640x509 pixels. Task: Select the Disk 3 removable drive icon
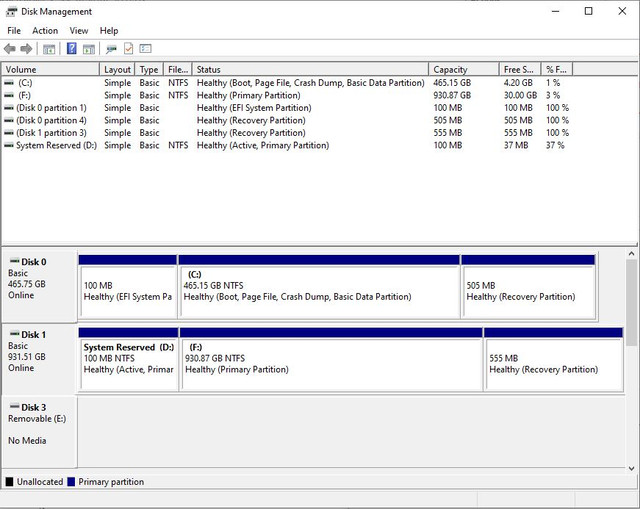tap(15, 406)
